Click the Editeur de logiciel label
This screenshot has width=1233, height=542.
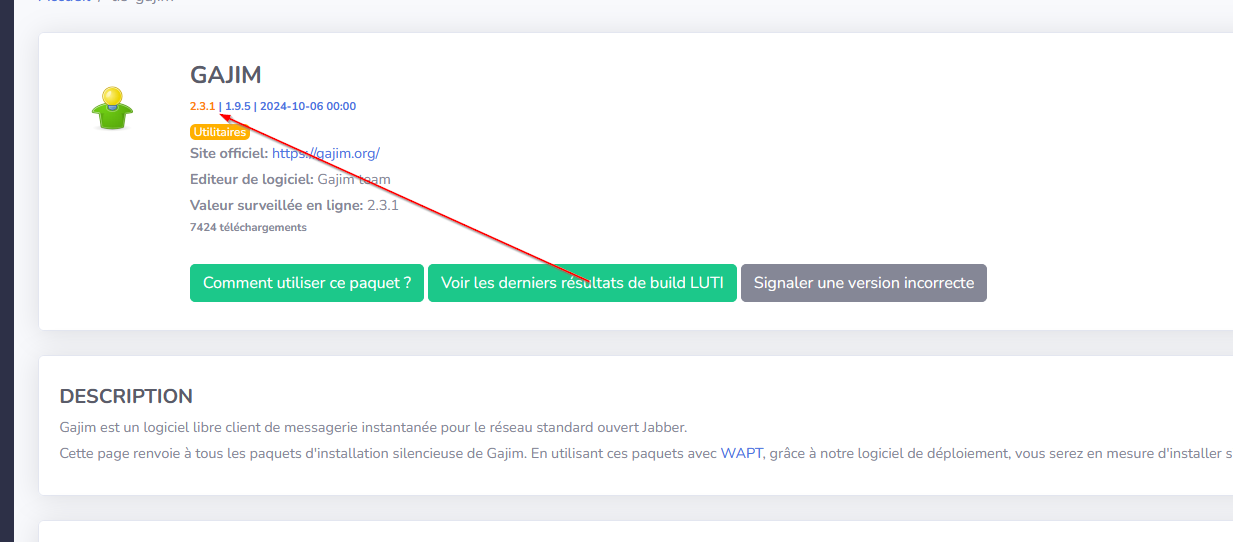click(x=252, y=179)
